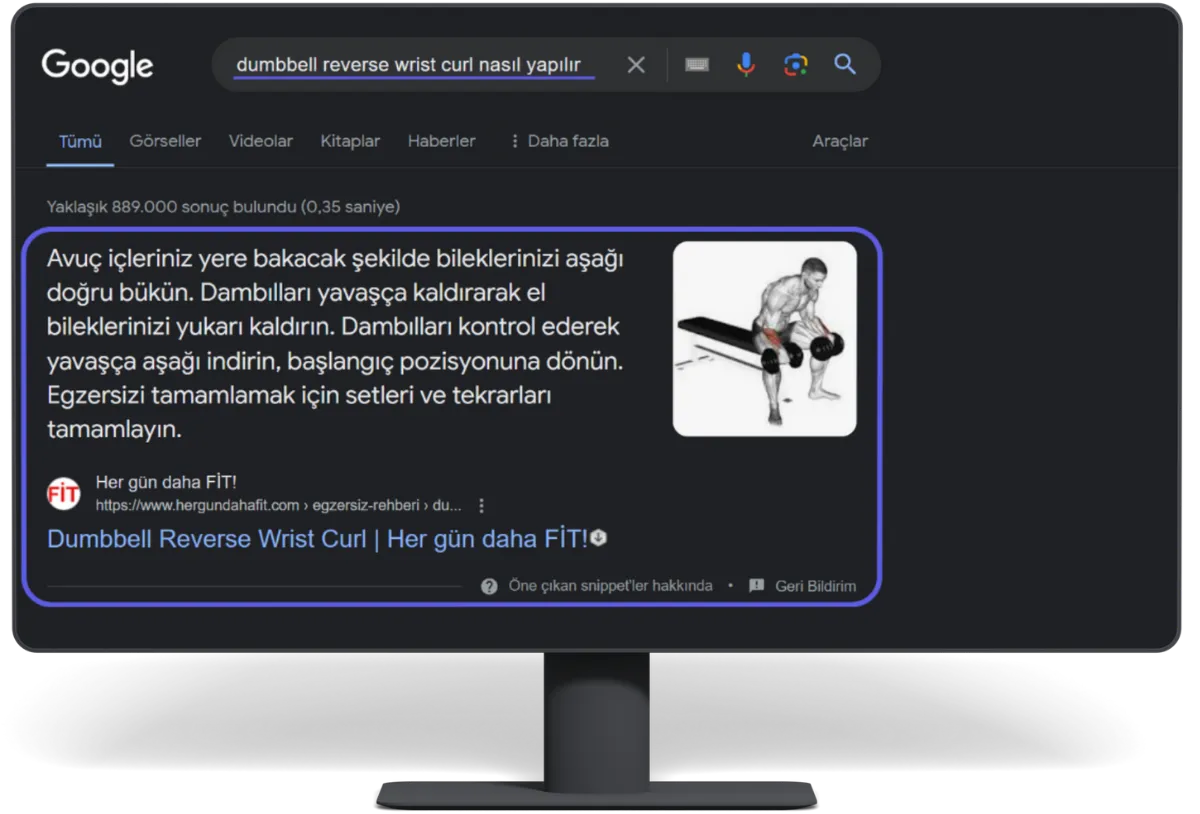This screenshot has width=1200, height=814.
Task: Select the Tümü tab
Action: point(80,141)
